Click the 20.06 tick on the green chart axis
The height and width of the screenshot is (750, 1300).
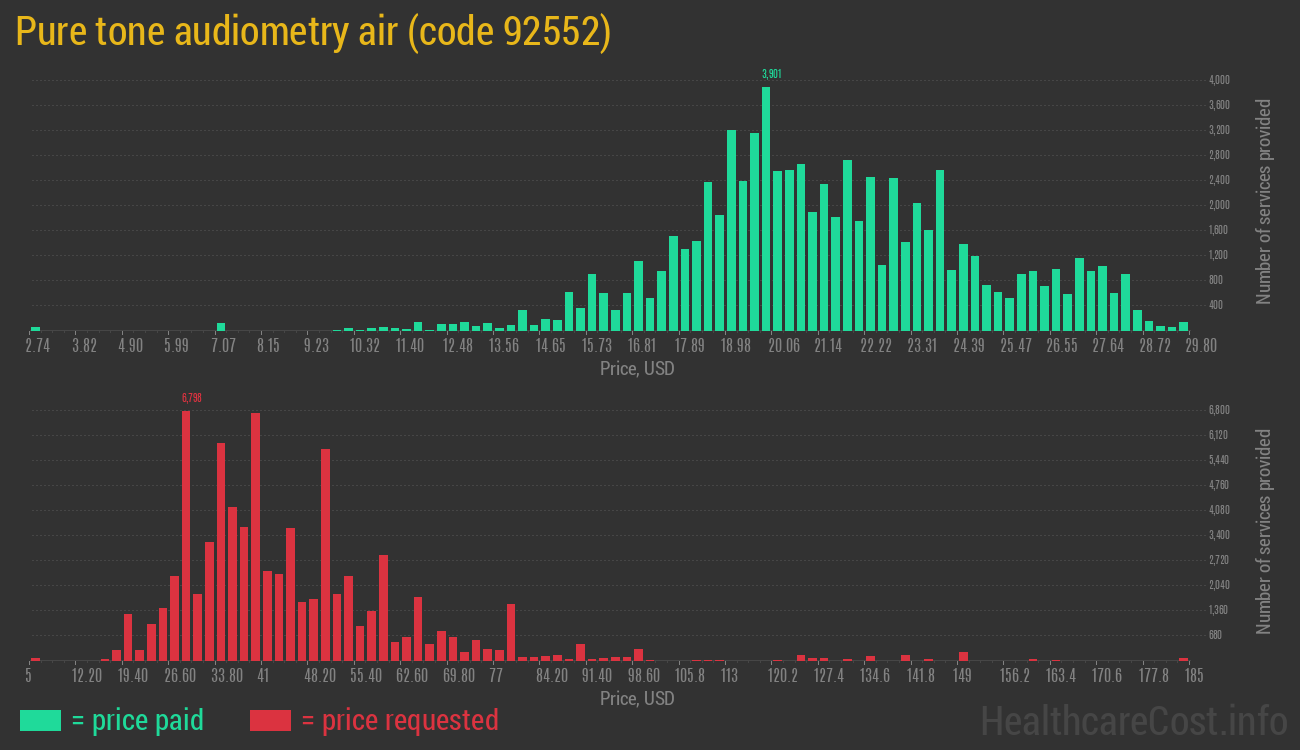point(783,346)
